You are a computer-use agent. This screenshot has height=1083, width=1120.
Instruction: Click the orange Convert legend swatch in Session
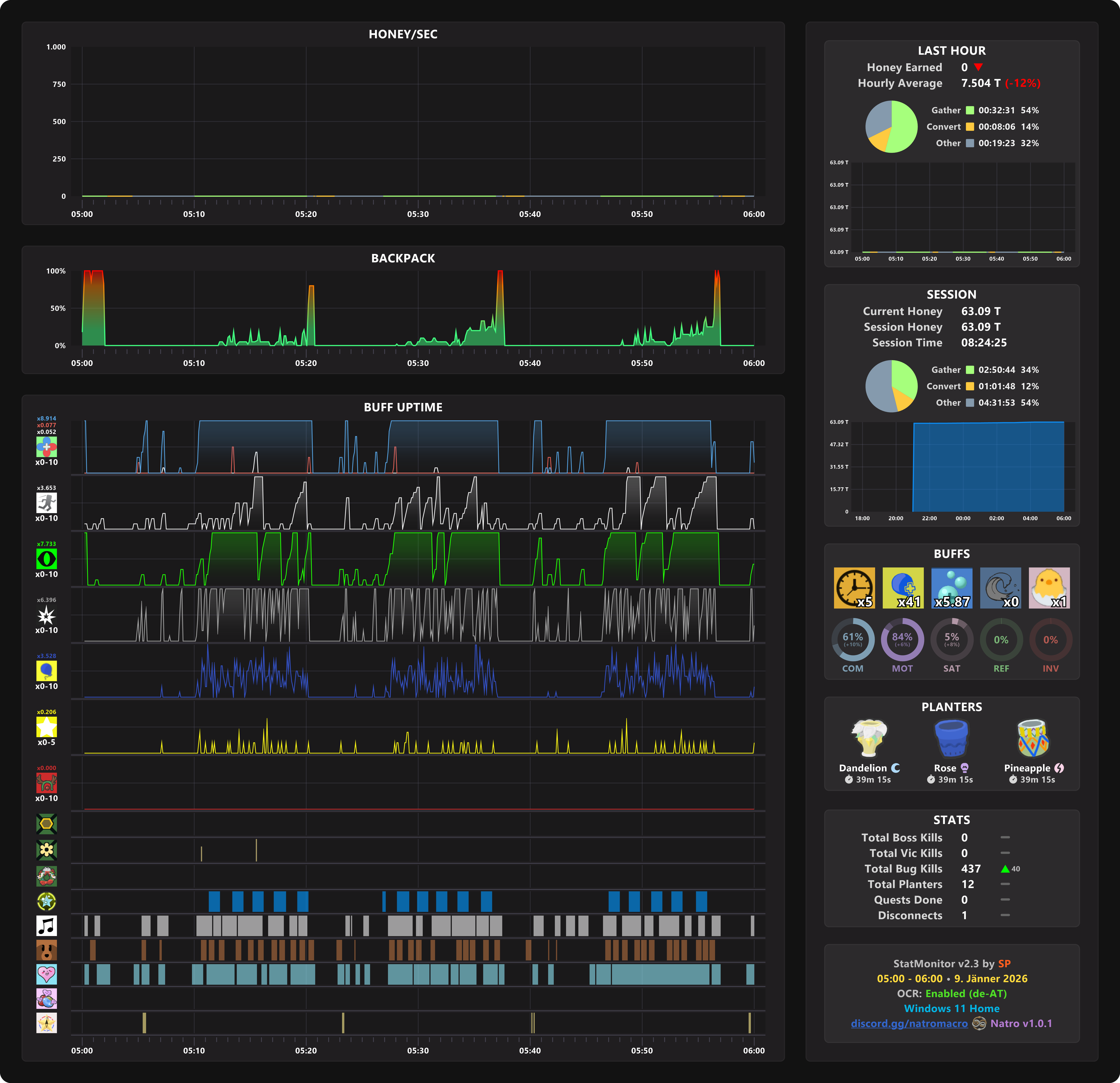(970, 386)
